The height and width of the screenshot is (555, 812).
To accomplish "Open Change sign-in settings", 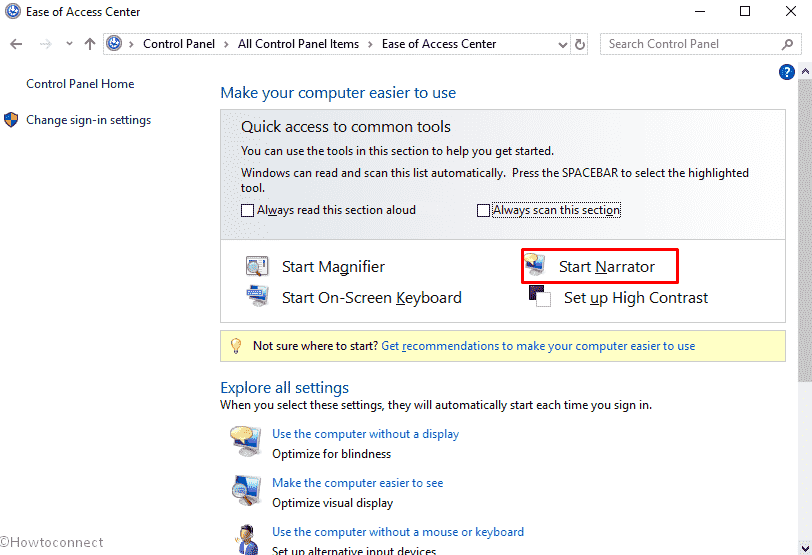I will tap(89, 120).
